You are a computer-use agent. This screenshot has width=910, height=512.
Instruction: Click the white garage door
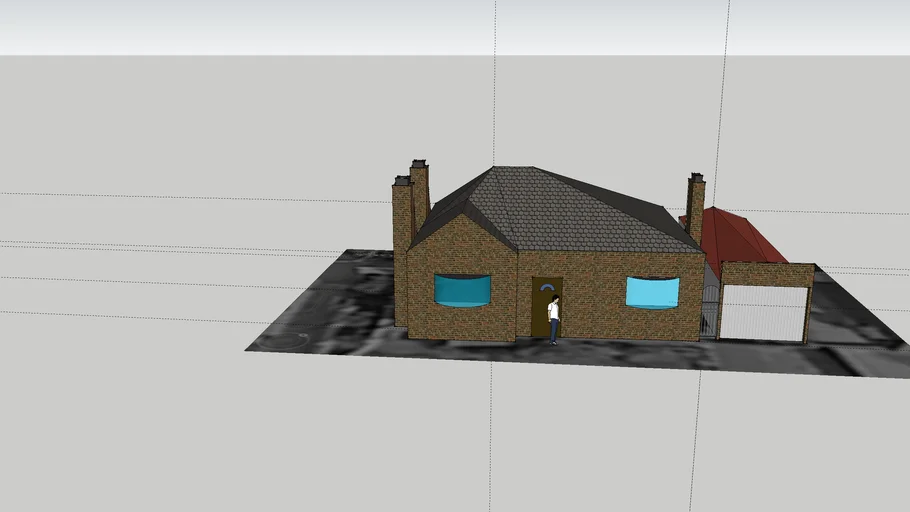tap(764, 313)
